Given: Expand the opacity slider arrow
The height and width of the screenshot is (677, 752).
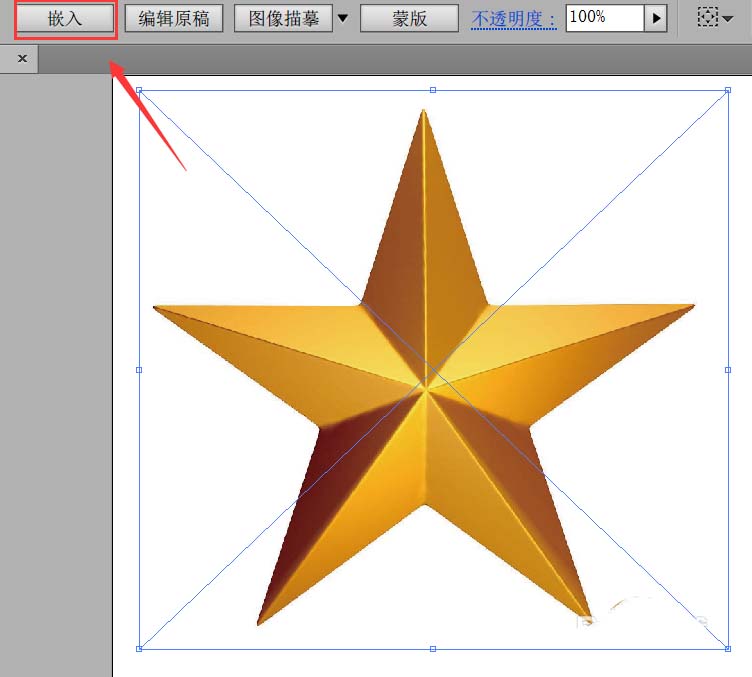Looking at the screenshot, I should pyautogui.click(x=656, y=18).
